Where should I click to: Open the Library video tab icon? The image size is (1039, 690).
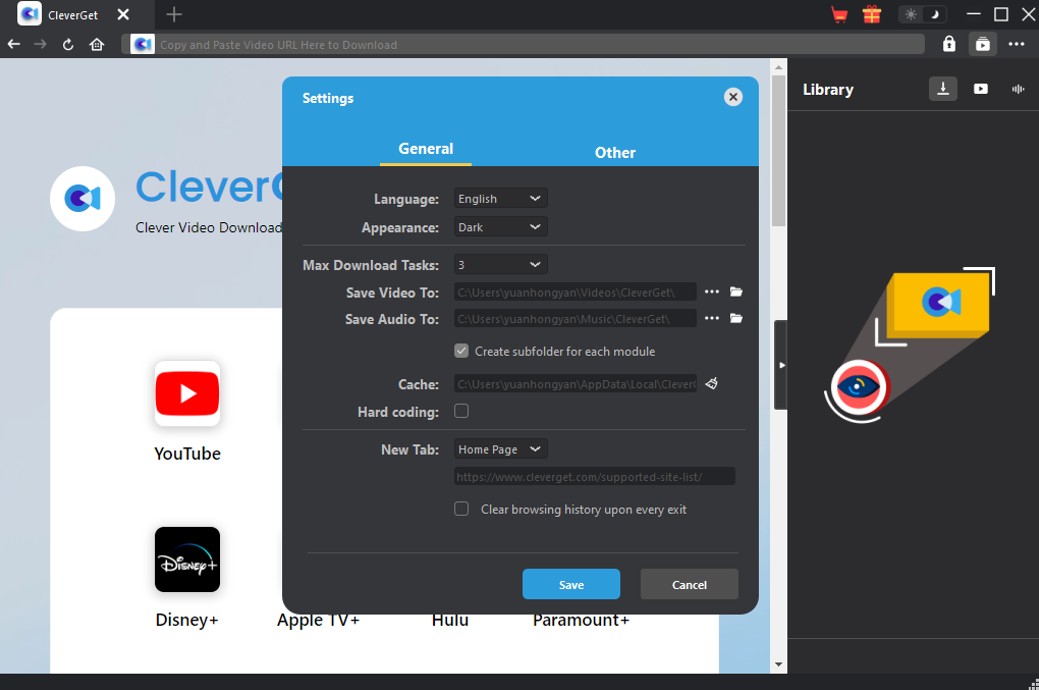(981, 89)
